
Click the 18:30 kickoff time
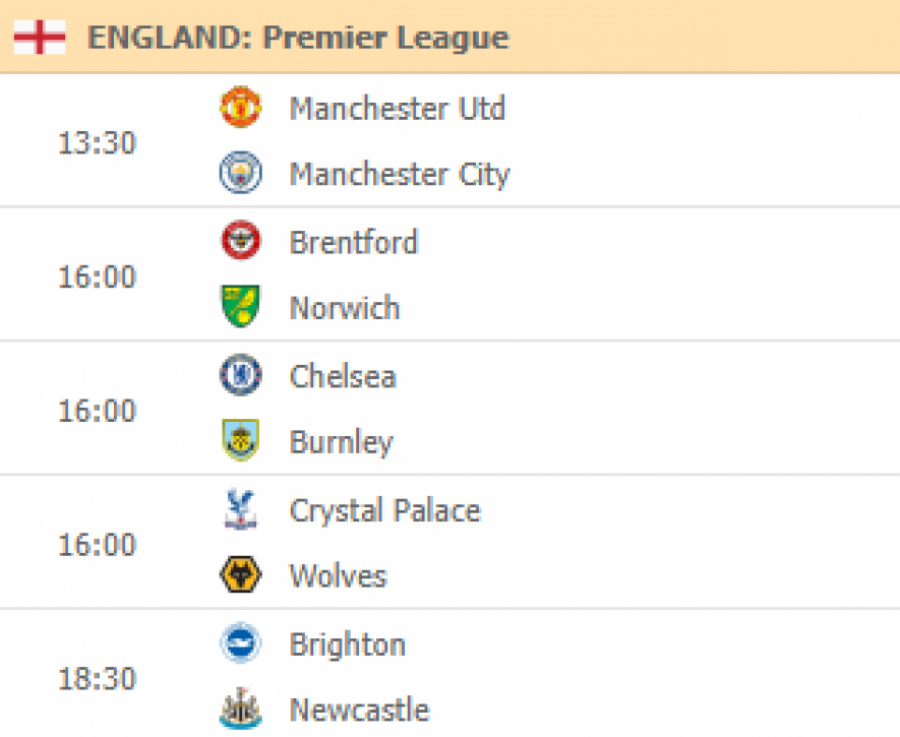click(97, 678)
